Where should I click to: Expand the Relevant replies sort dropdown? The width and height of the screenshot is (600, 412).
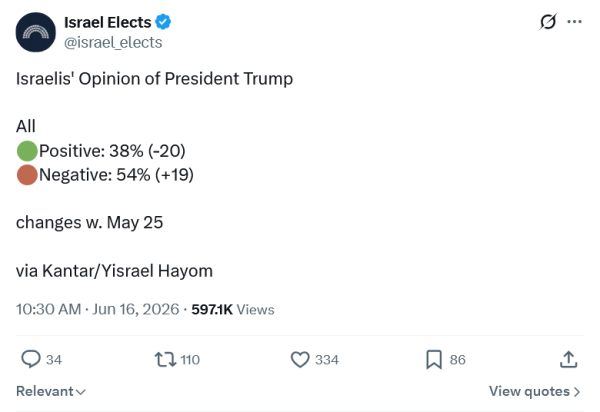click(51, 391)
